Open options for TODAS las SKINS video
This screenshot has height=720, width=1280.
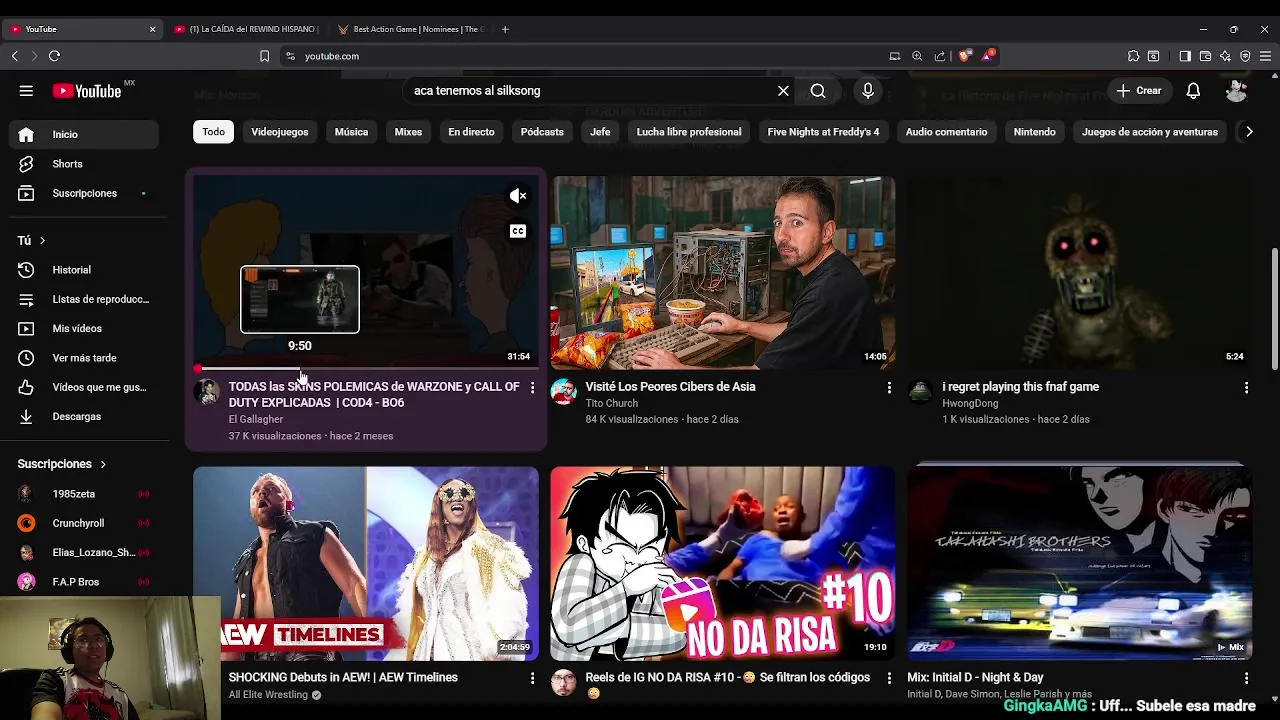tap(532, 388)
